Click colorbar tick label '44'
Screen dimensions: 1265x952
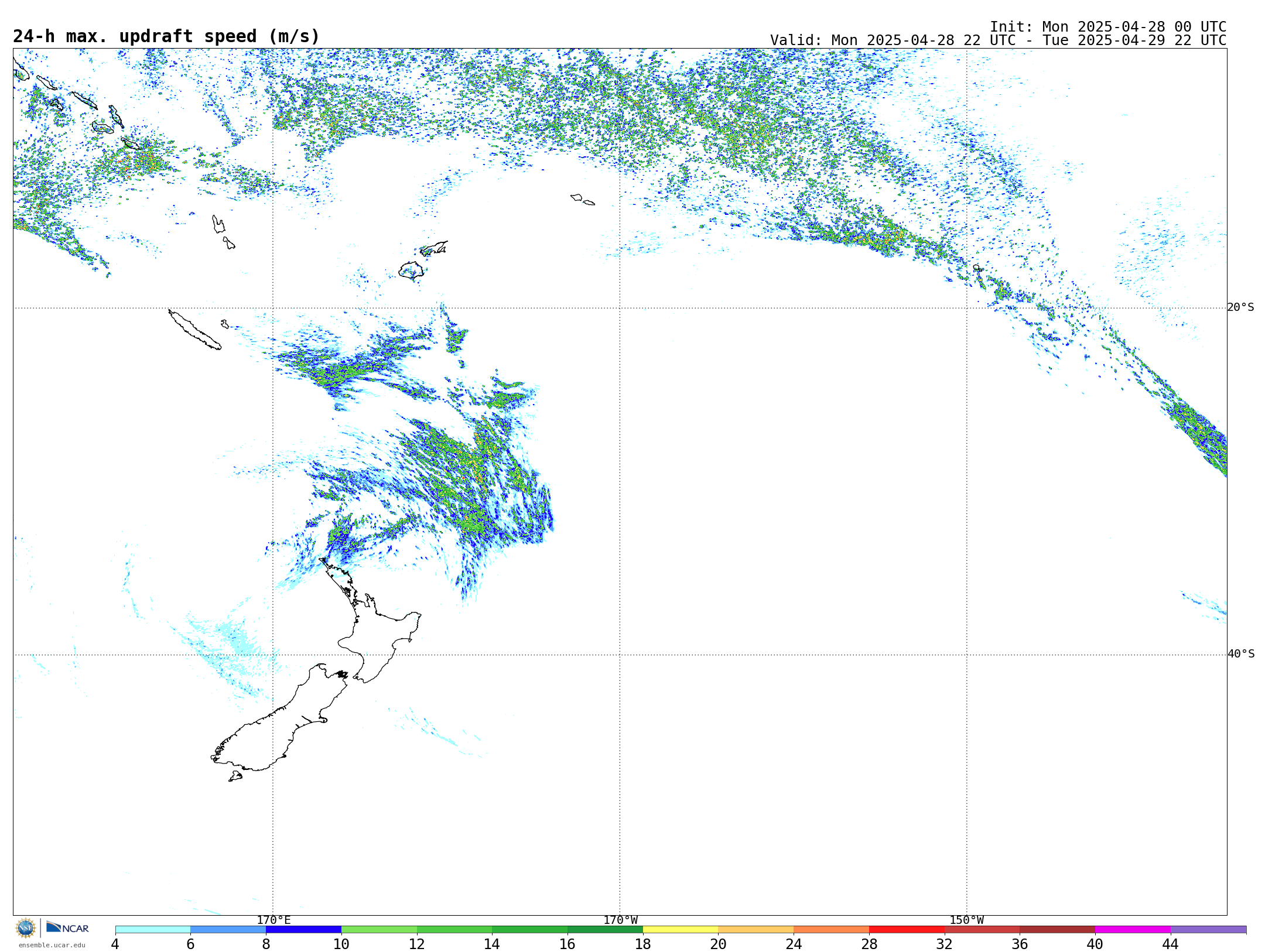(x=1171, y=944)
